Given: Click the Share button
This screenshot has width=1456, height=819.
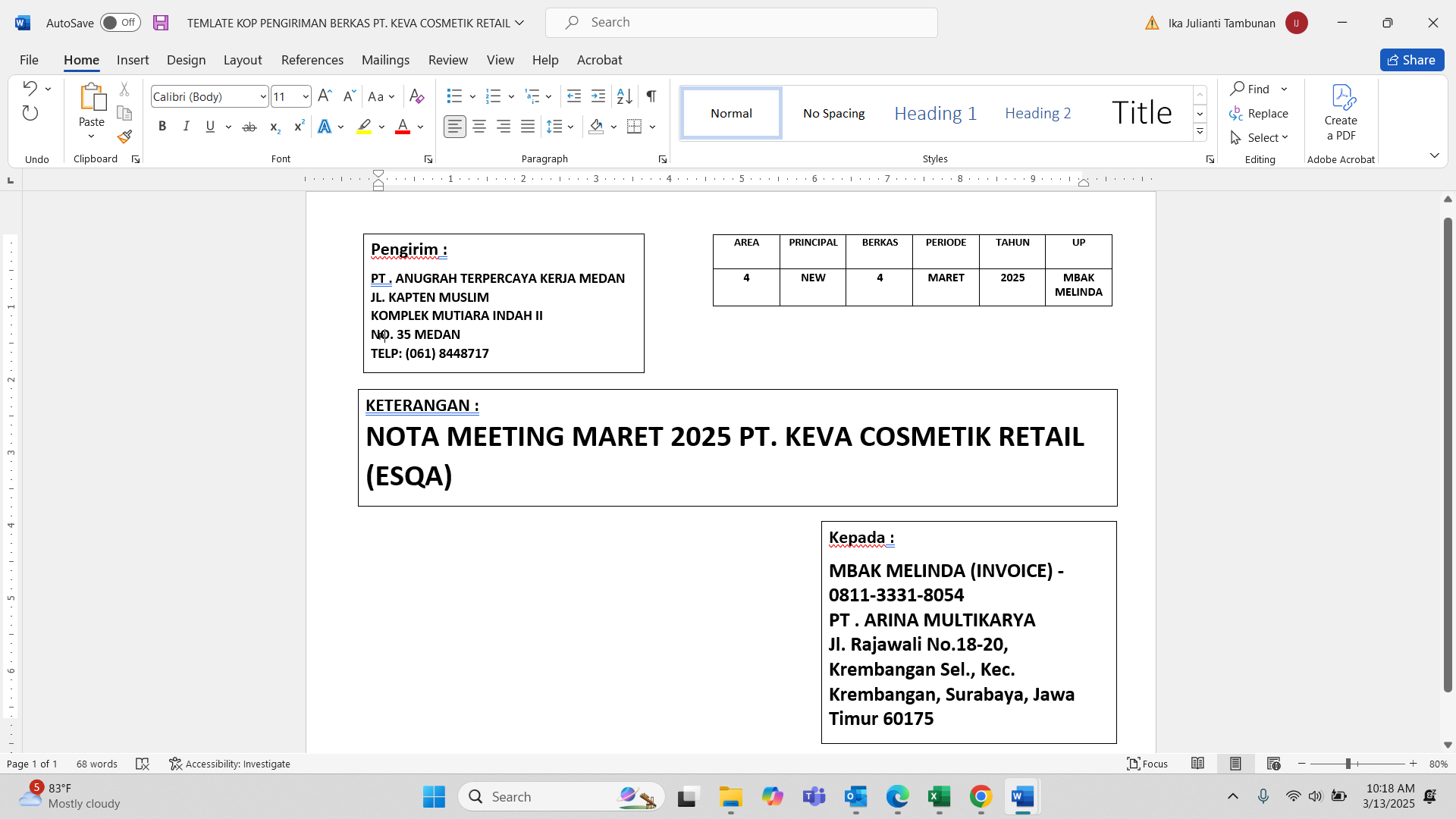Looking at the screenshot, I should (1412, 60).
